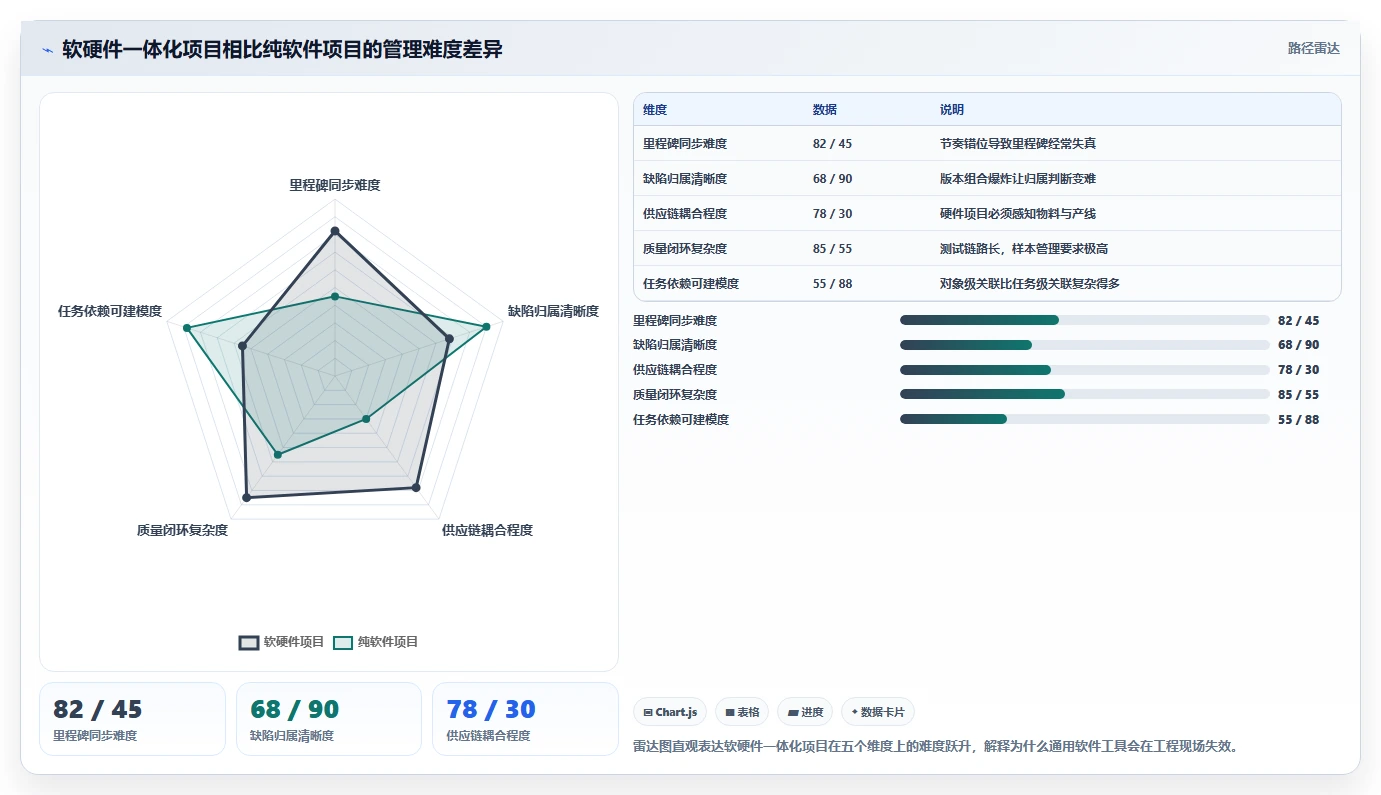Click the 维度 column header
Viewport: 1381px width, 795px height.
click(655, 110)
